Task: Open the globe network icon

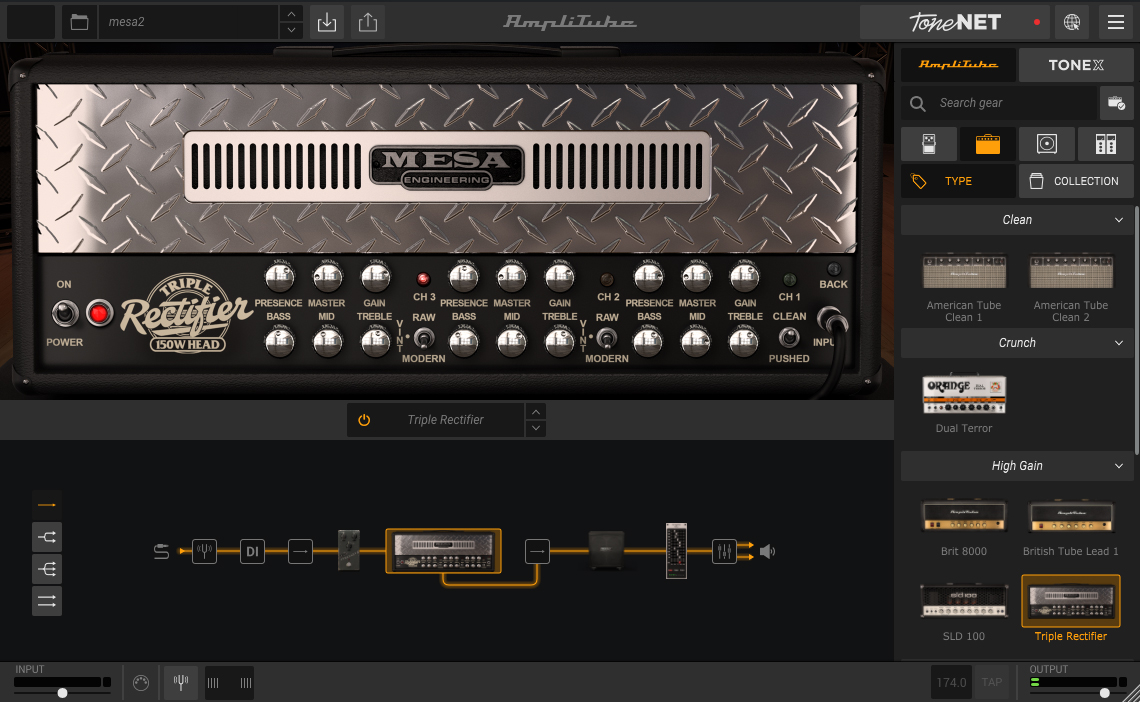Action: coord(1072,21)
